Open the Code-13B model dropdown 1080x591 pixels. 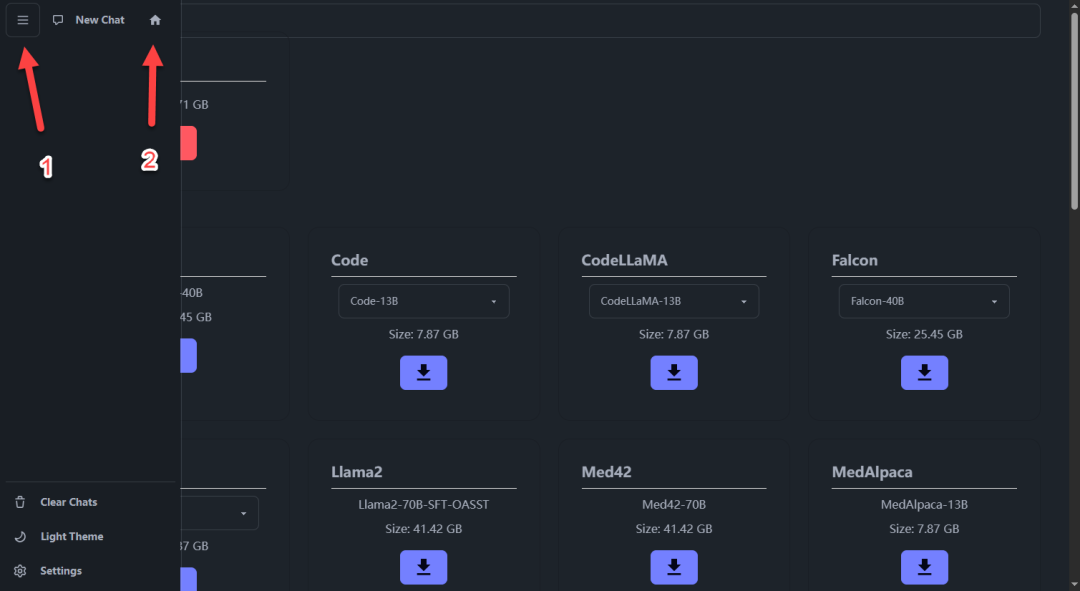point(424,301)
